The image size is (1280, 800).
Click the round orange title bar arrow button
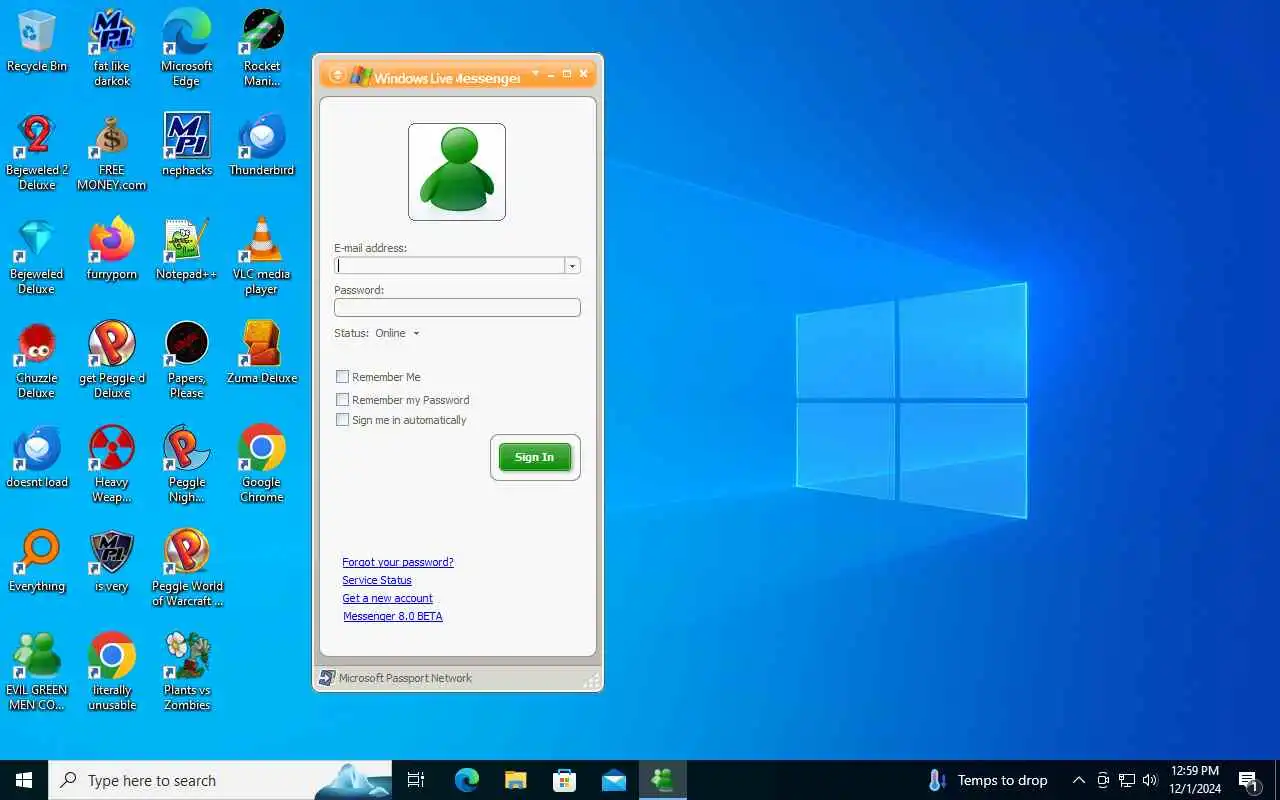(337, 75)
